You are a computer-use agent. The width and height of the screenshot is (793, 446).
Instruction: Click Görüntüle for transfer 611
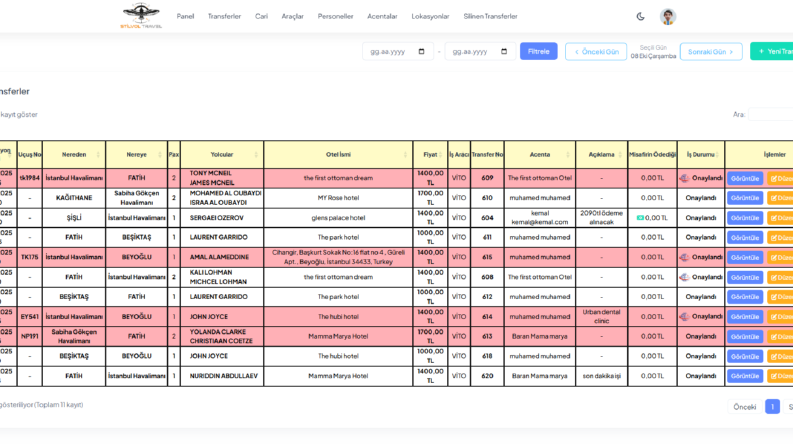tap(745, 238)
